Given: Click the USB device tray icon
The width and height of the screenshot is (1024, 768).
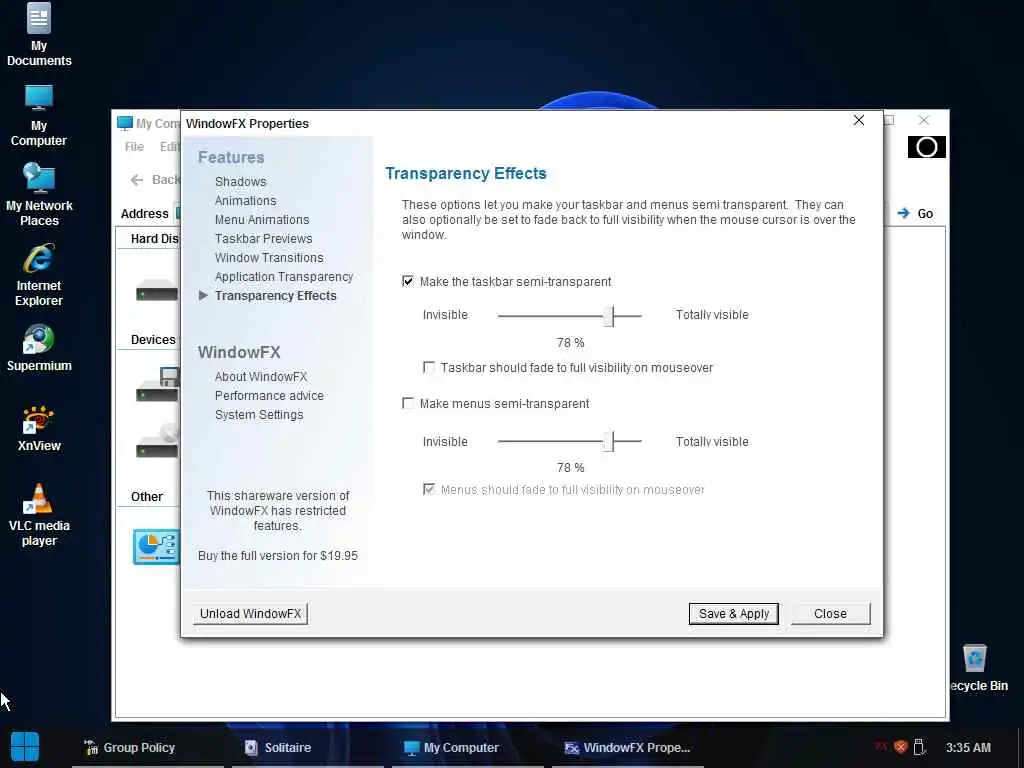Looking at the screenshot, I should [920, 747].
